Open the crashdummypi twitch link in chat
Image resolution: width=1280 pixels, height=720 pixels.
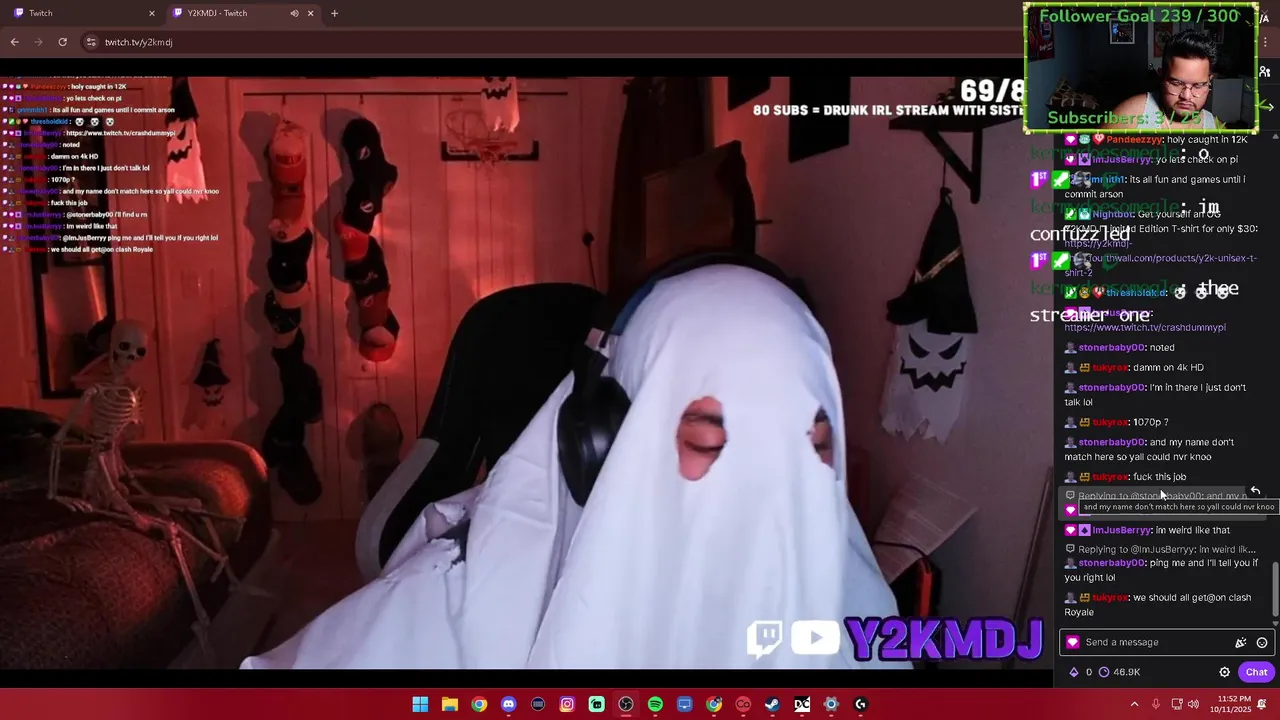tap(1145, 327)
